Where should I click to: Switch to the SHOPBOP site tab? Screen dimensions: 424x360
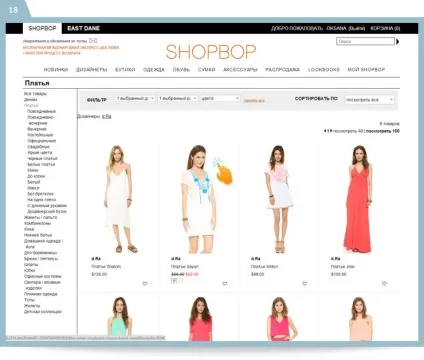[x=42, y=28]
